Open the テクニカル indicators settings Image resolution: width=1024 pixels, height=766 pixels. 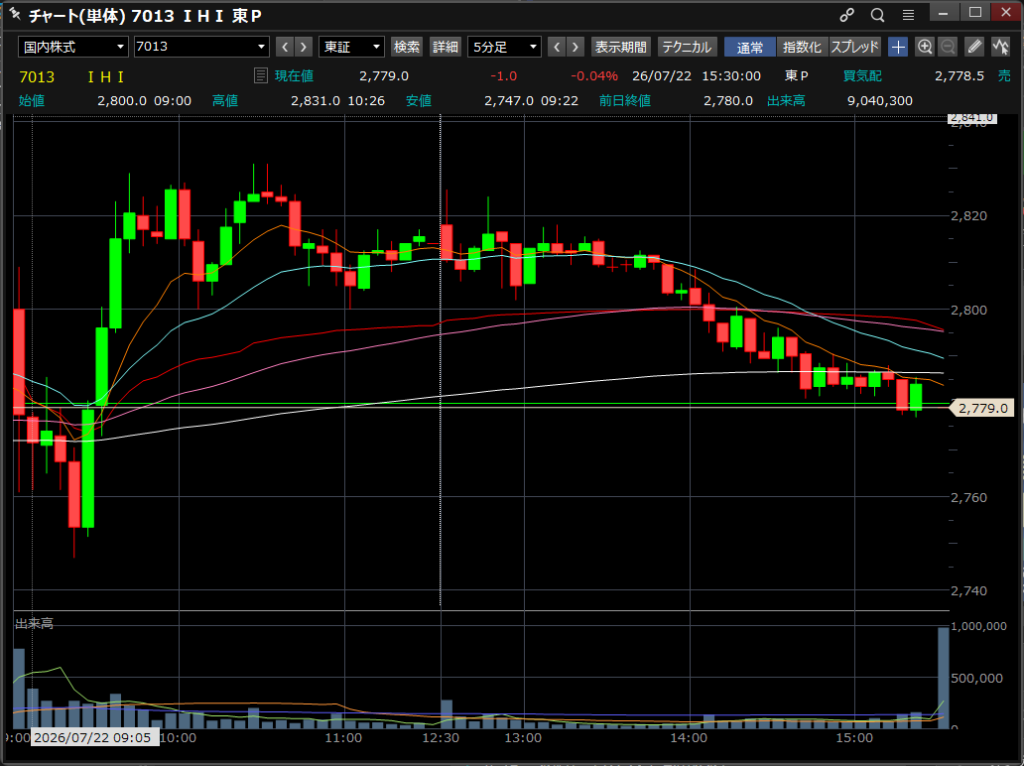(x=687, y=47)
